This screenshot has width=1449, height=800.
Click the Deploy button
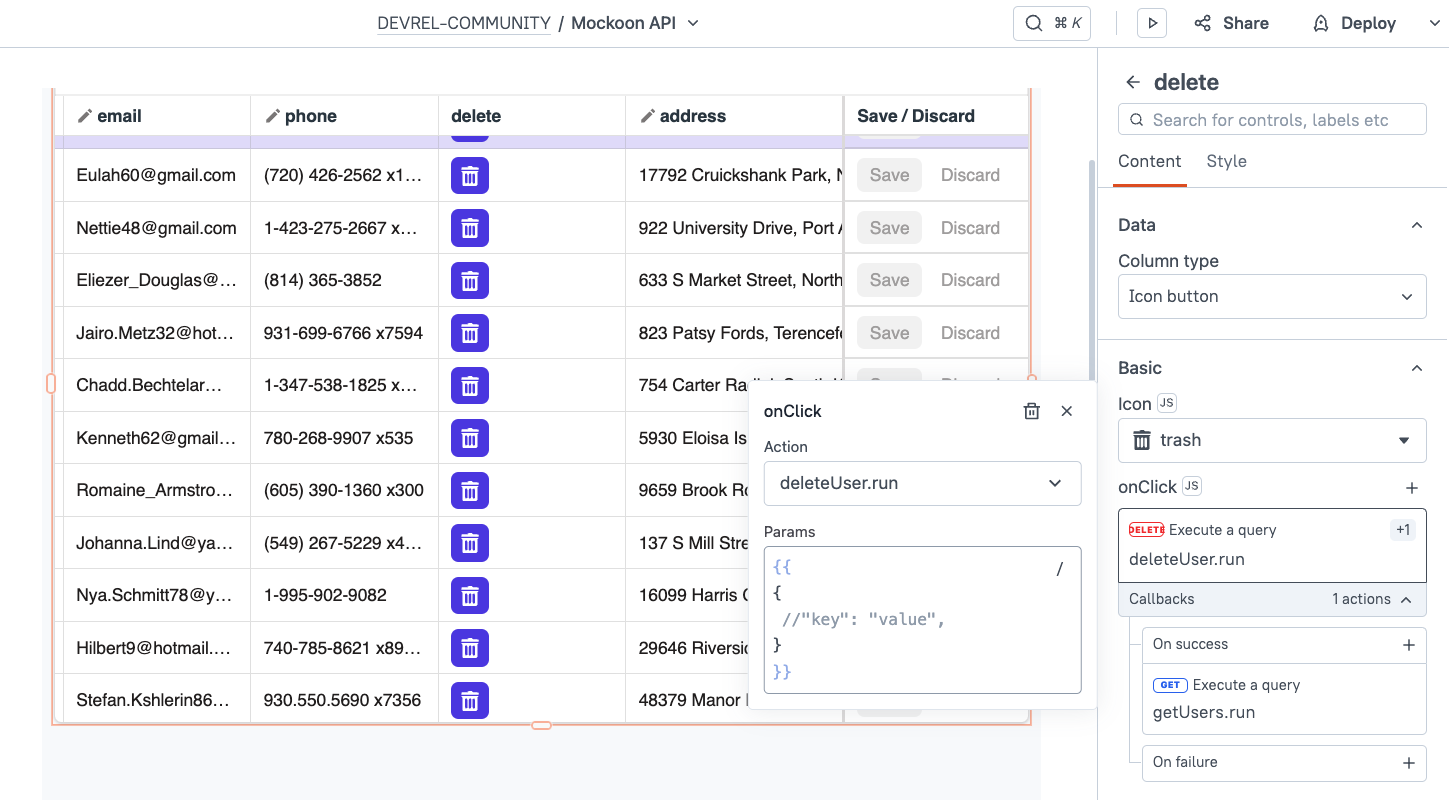(1354, 23)
